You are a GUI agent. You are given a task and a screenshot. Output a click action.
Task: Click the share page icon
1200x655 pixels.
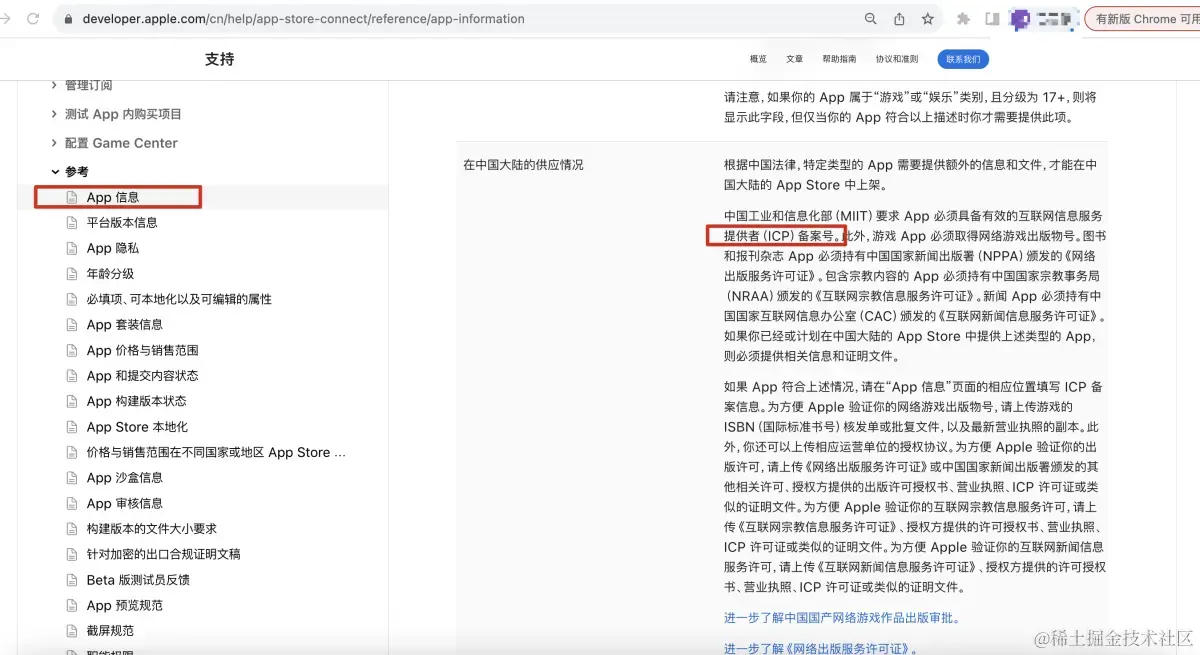[x=899, y=19]
